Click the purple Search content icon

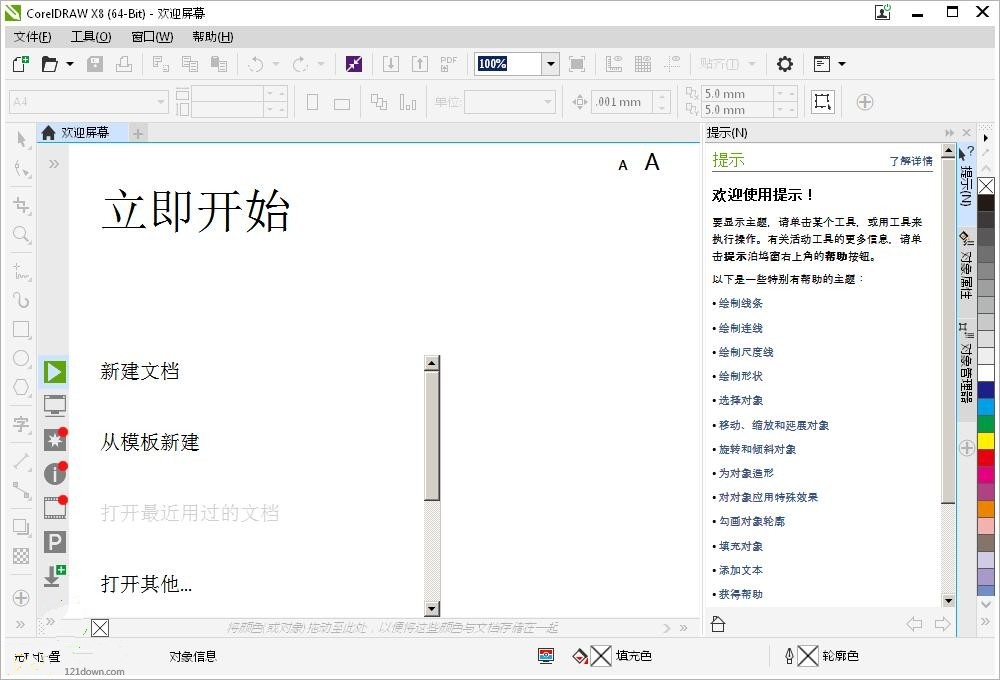353,64
